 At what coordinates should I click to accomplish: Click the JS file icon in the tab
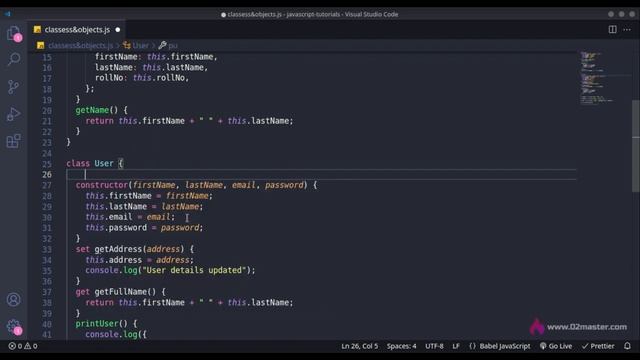38,29
